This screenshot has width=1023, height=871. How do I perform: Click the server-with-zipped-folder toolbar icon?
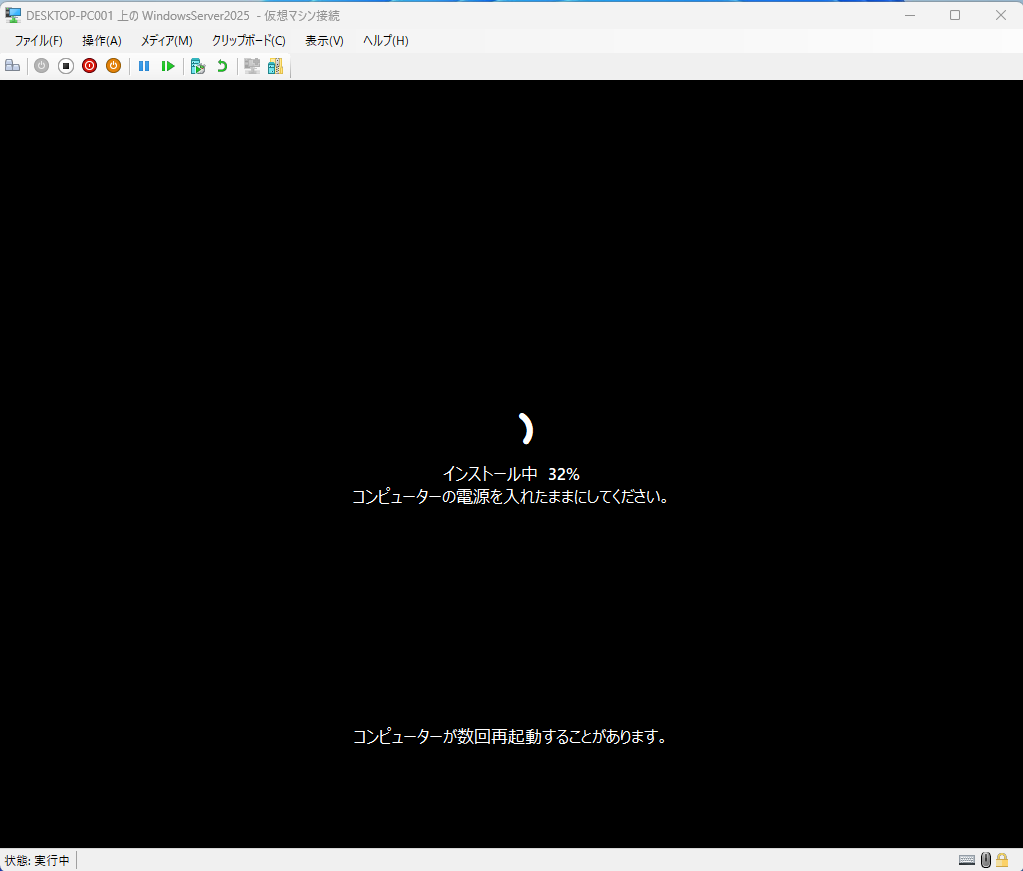[275, 66]
